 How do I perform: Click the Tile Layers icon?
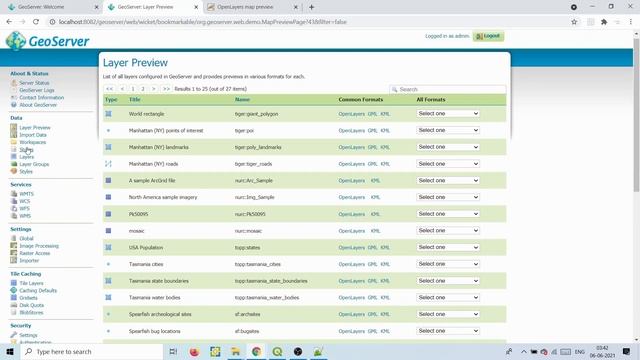click(14, 283)
